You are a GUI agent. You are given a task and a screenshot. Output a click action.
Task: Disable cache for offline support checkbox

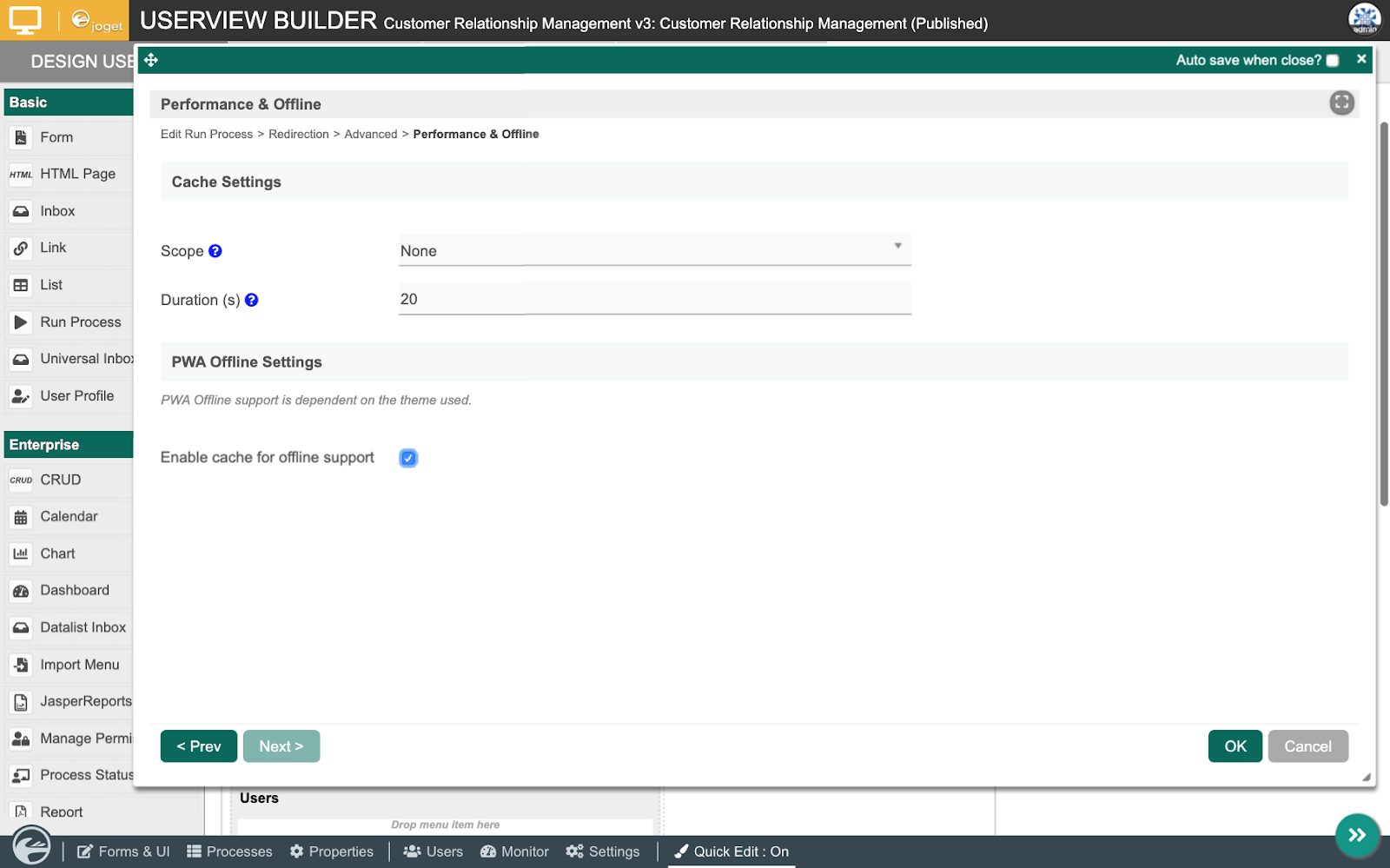click(408, 458)
